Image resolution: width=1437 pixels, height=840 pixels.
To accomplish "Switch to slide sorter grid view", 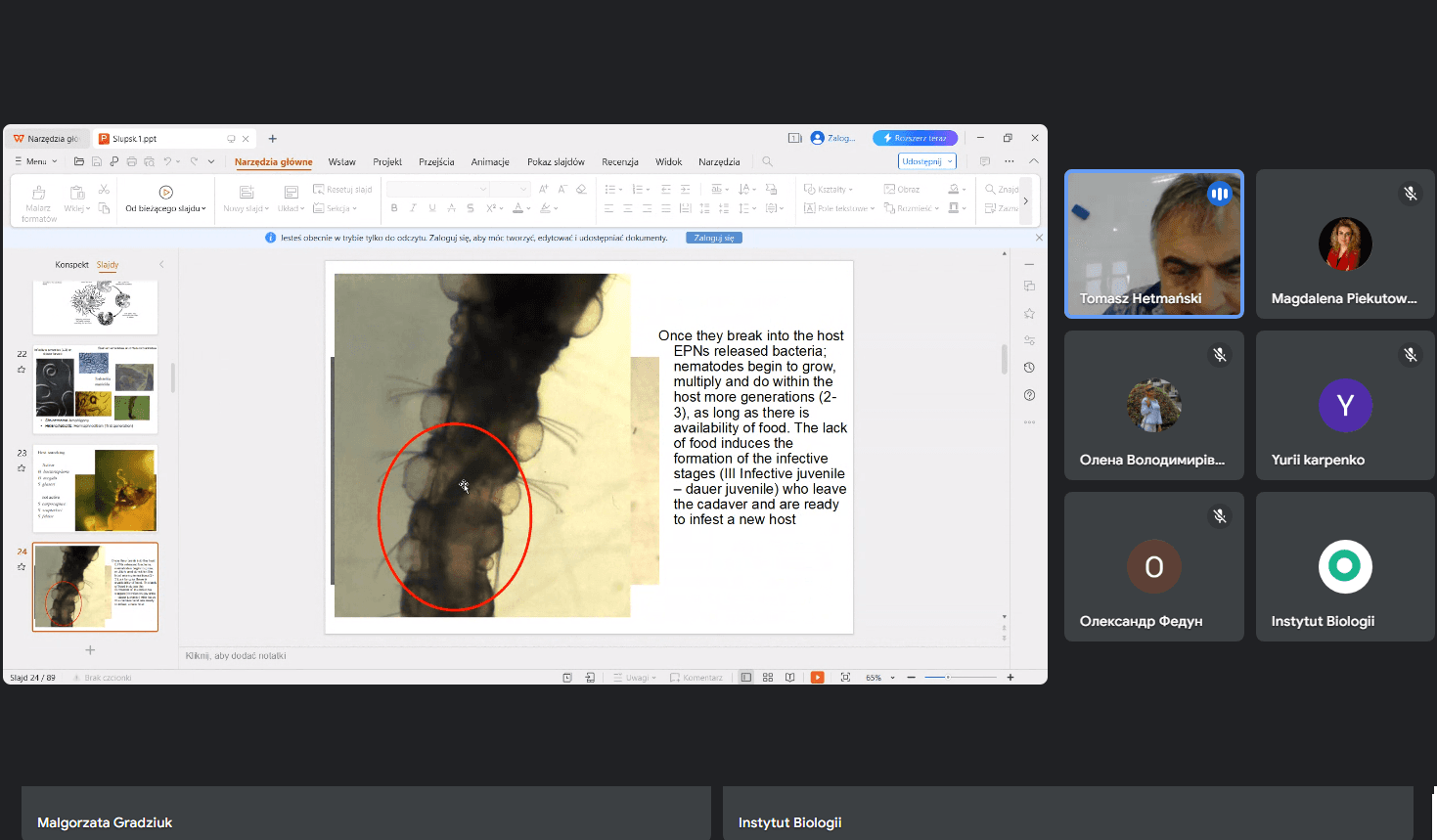I will [x=768, y=677].
